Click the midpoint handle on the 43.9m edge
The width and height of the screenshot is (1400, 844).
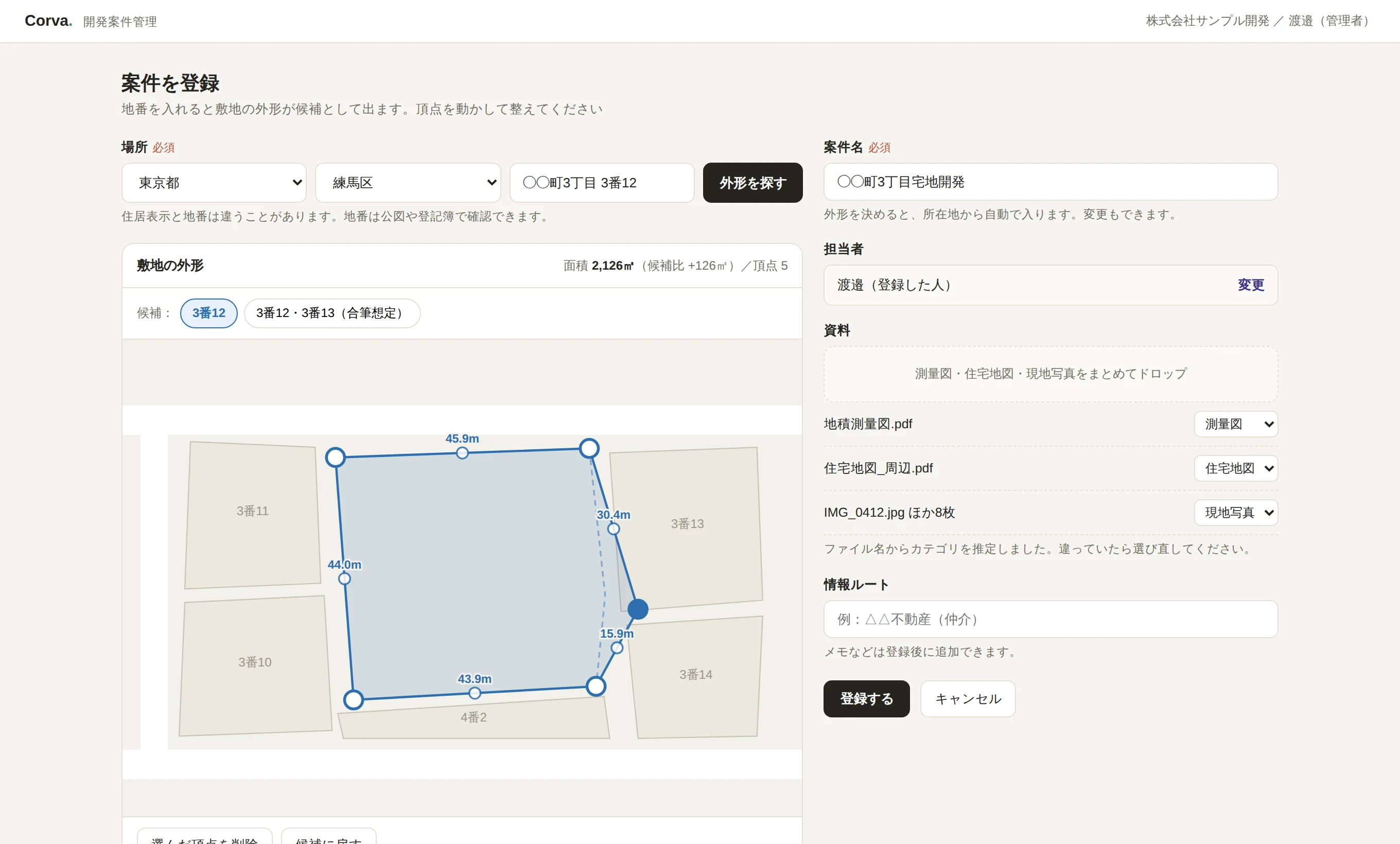click(475, 693)
